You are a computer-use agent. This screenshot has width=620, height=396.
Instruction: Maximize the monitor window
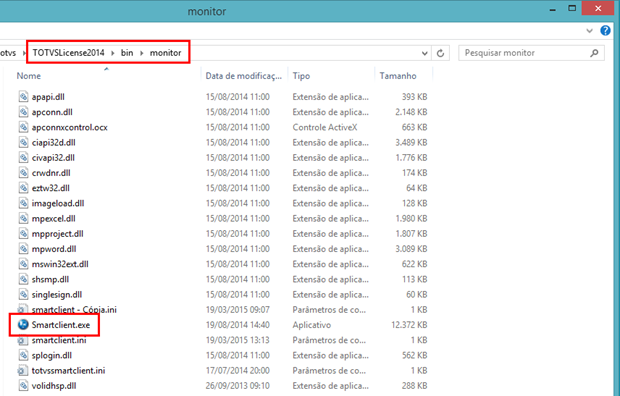point(572,8)
